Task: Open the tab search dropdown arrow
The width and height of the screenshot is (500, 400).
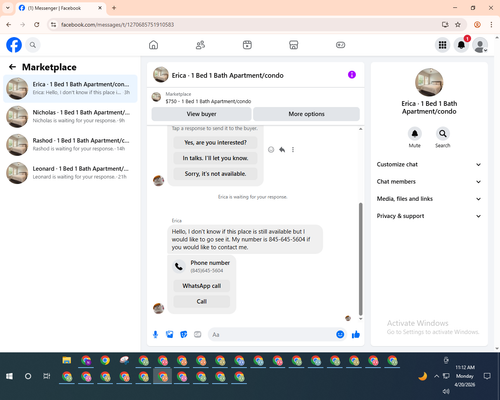Action: pyautogui.click(x=8, y=8)
